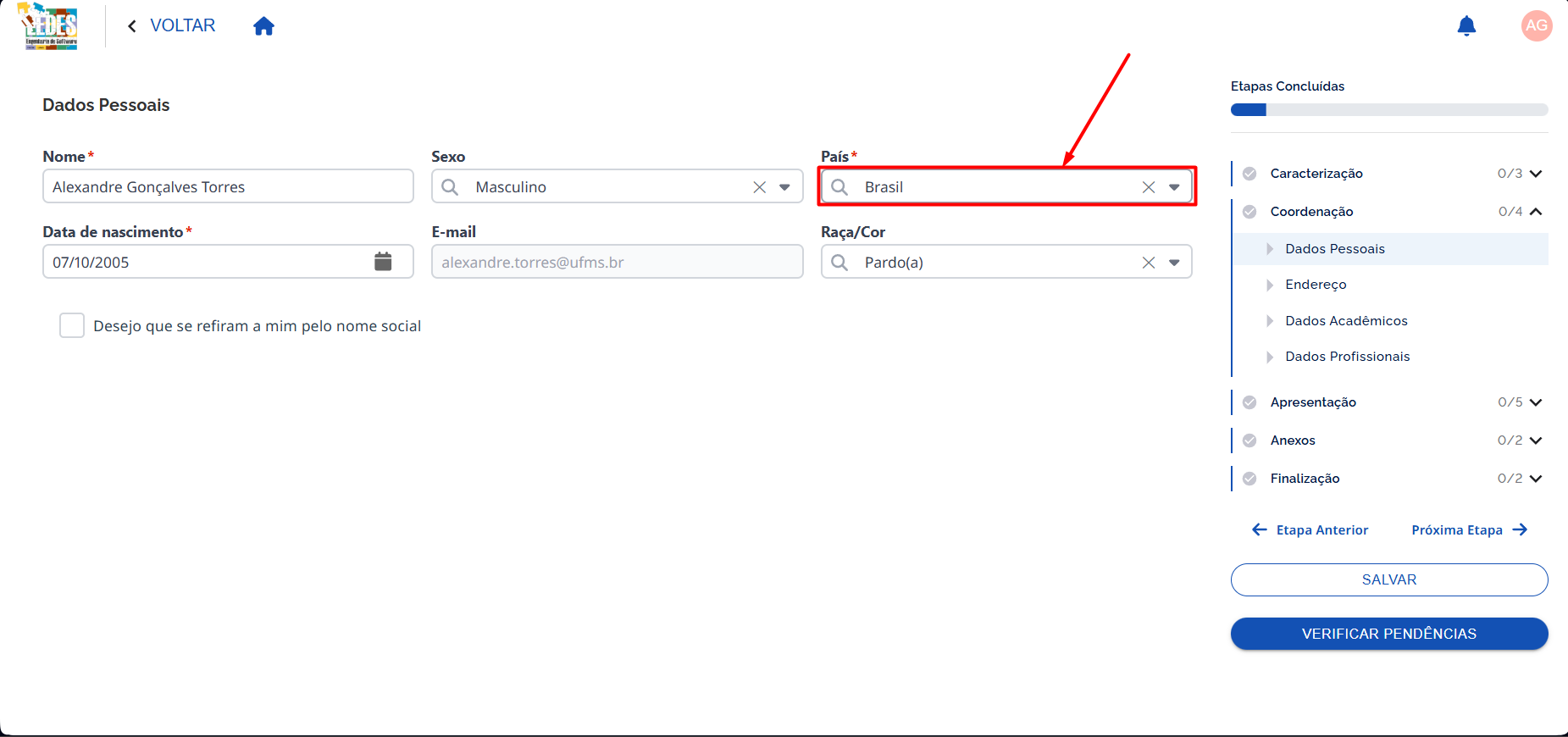Click the triangle icon beside Dados Acadêmicos

(x=1270, y=321)
